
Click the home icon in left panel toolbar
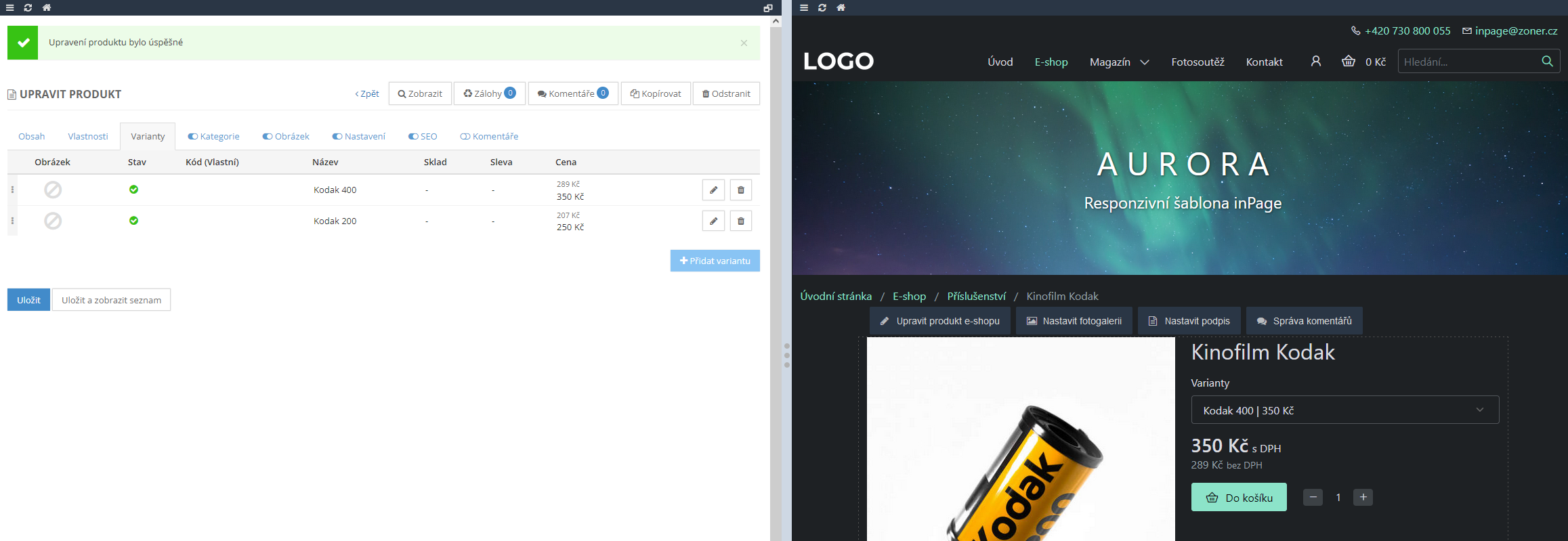pyautogui.click(x=47, y=7)
